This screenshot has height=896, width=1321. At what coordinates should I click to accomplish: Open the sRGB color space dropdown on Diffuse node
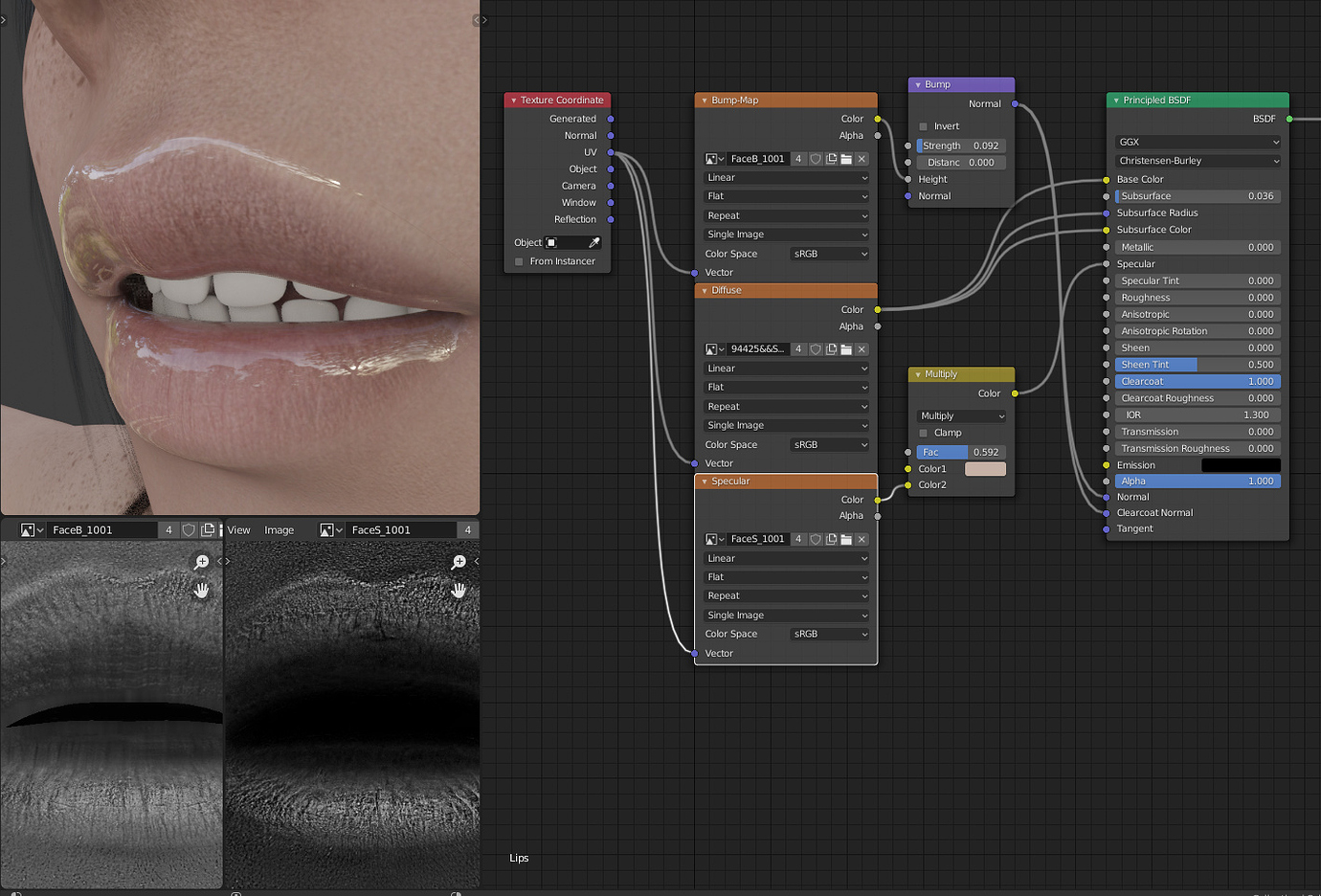(x=830, y=444)
